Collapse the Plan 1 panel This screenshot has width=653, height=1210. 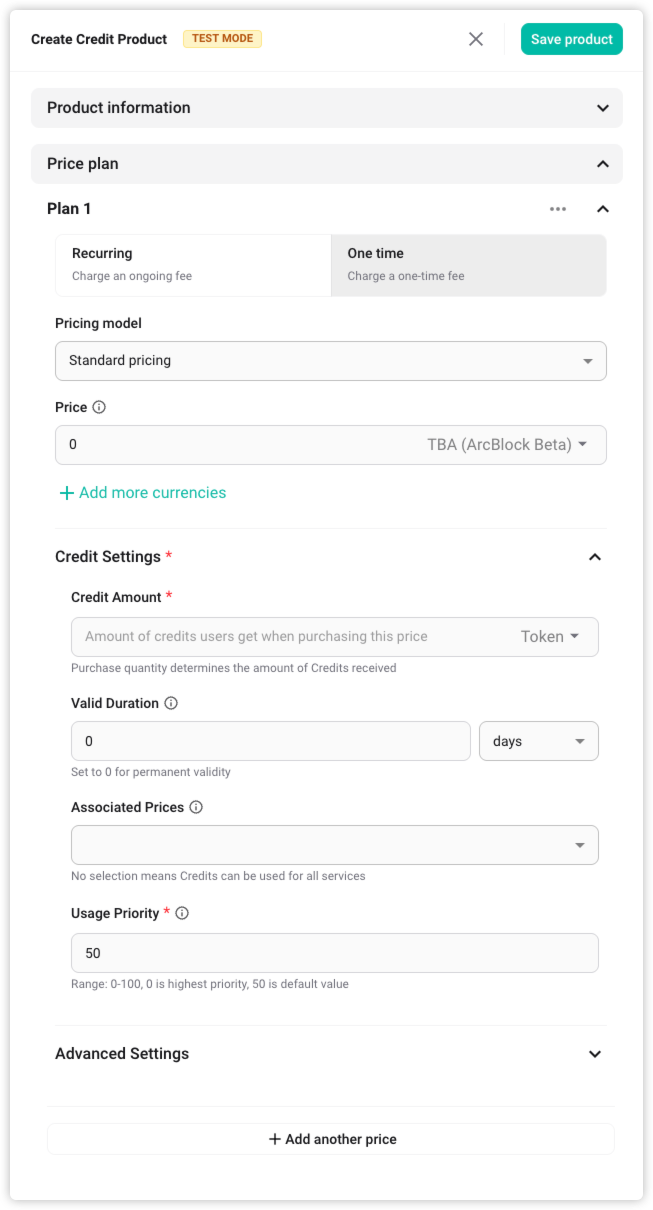pyautogui.click(x=602, y=209)
